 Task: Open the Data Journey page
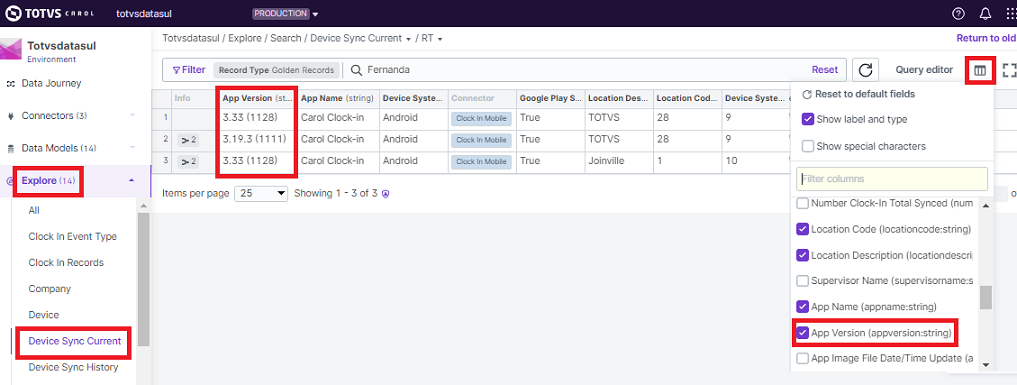coord(51,84)
